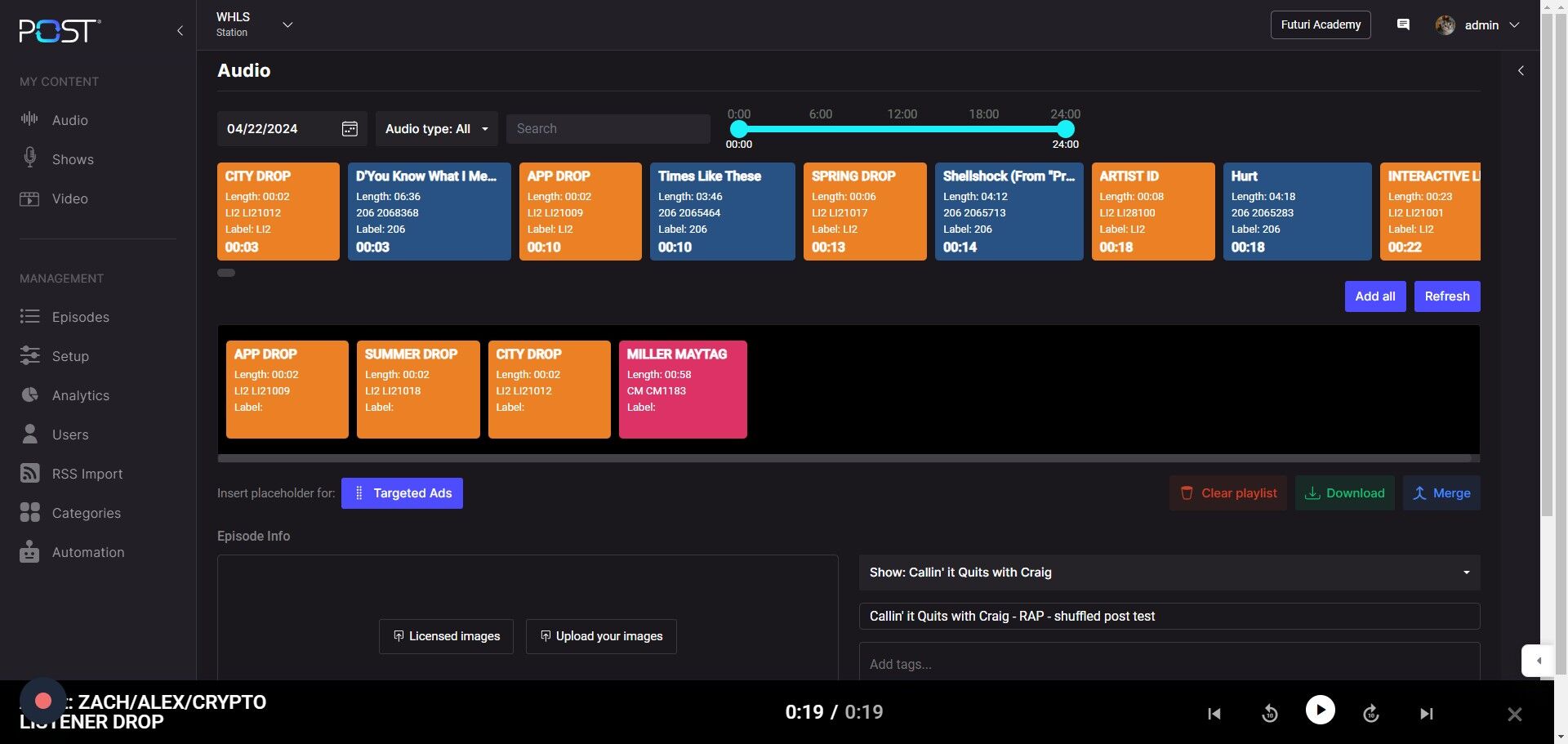Image resolution: width=1568 pixels, height=744 pixels.
Task: Click the audio Search field
Action: tap(608, 129)
